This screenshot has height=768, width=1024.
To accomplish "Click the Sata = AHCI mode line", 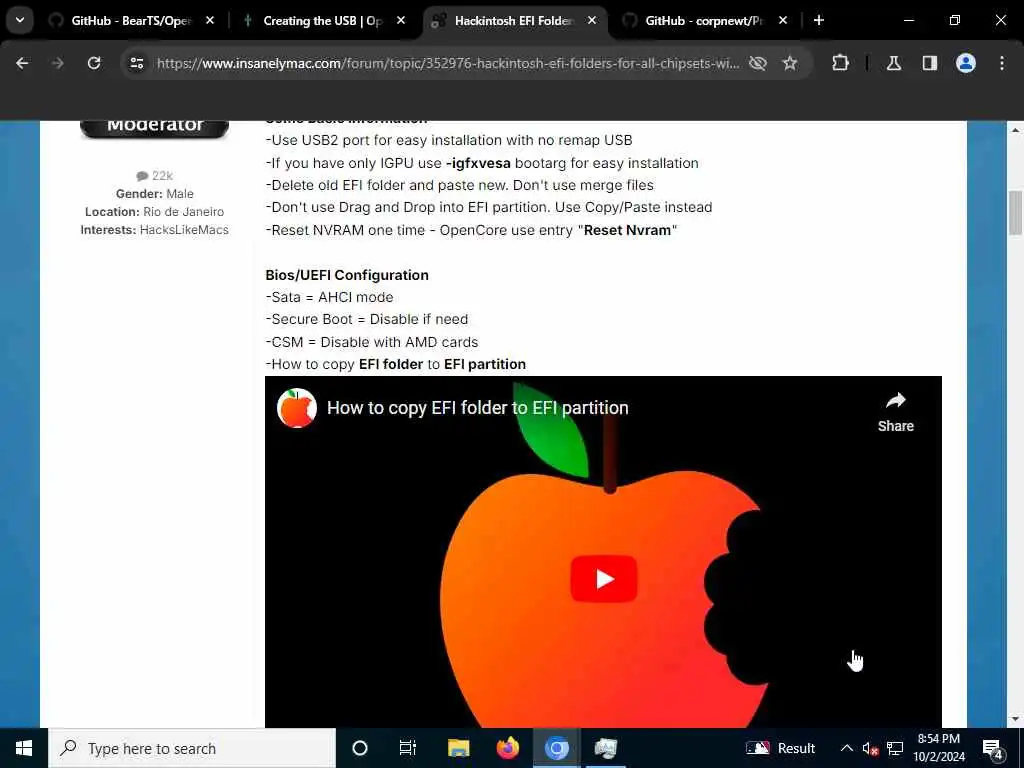I will pyautogui.click(x=329, y=297).
